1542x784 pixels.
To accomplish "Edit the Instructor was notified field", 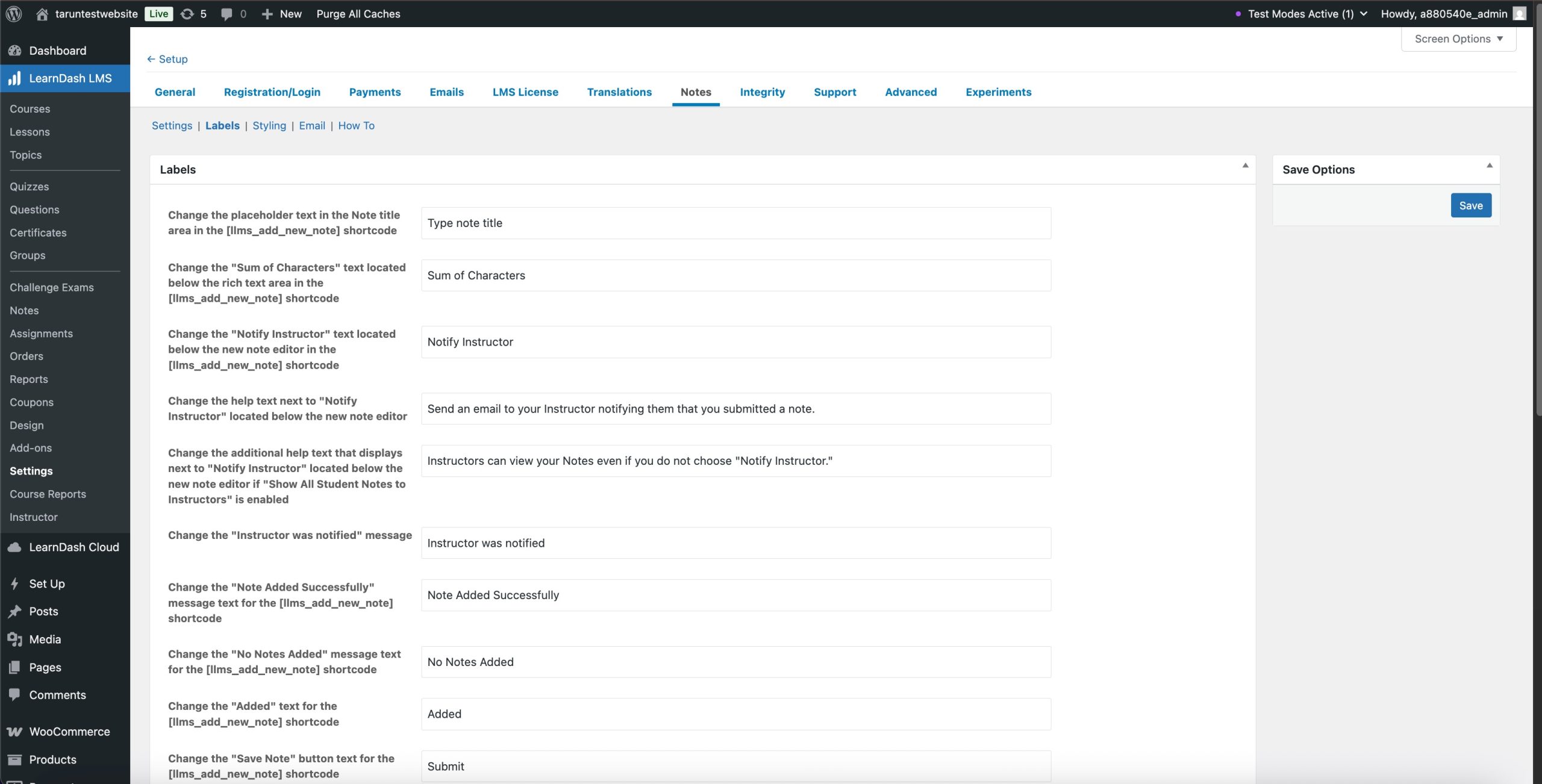I will (x=736, y=543).
